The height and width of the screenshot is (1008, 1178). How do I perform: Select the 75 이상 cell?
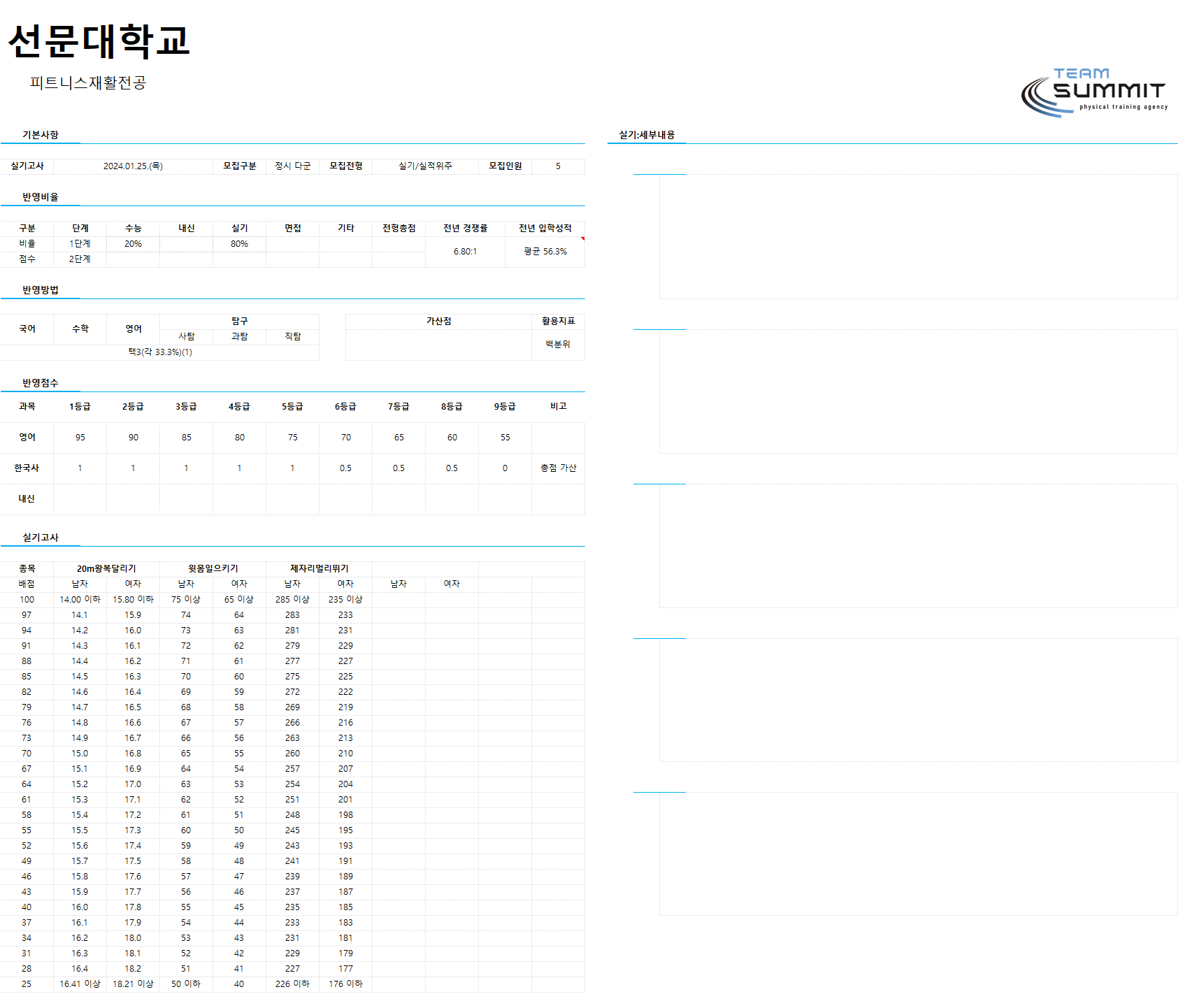(x=186, y=600)
